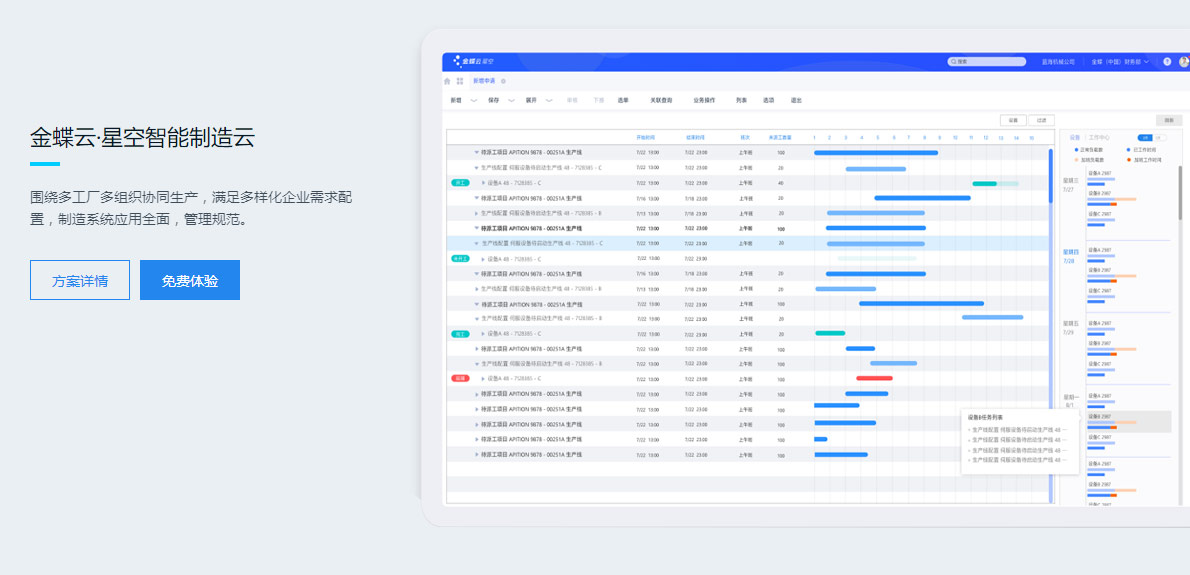Select the 新增申请 tab
Screen dimensions: 1190x575
coord(483,80)
